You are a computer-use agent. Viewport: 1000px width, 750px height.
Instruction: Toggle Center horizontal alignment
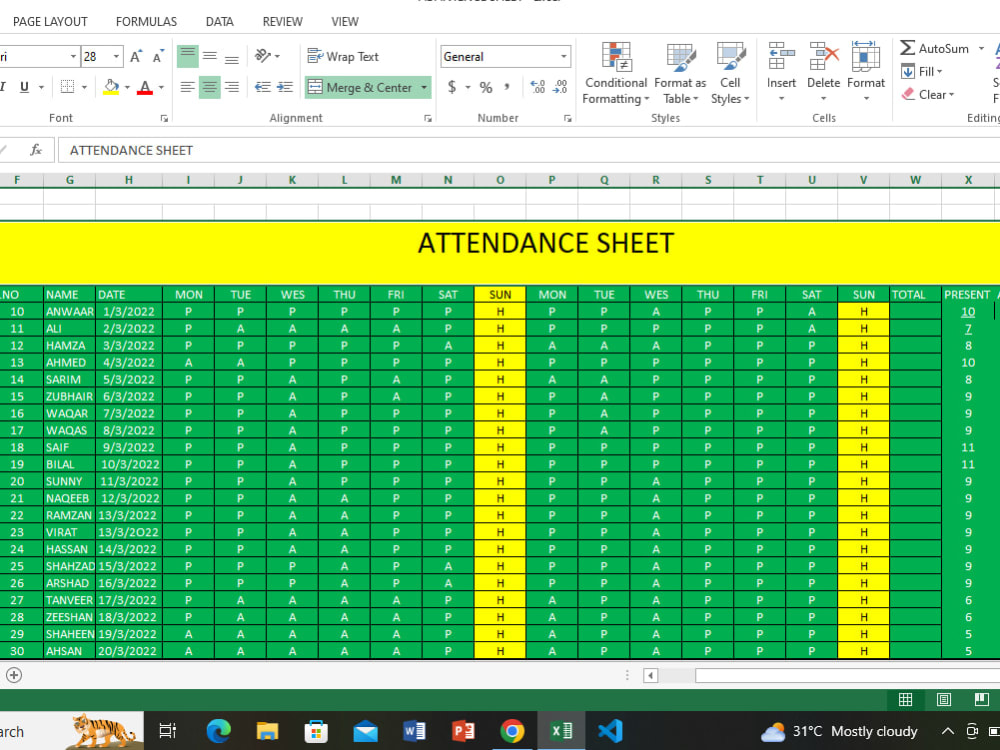tap(210, 87)
